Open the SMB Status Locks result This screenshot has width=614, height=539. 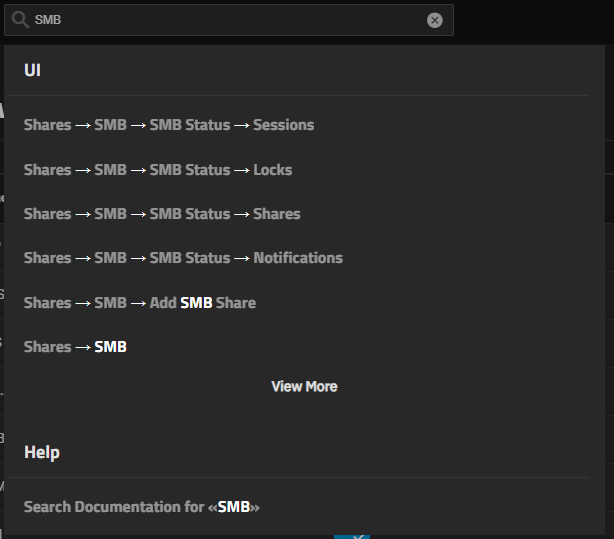[x=158, y=170]
